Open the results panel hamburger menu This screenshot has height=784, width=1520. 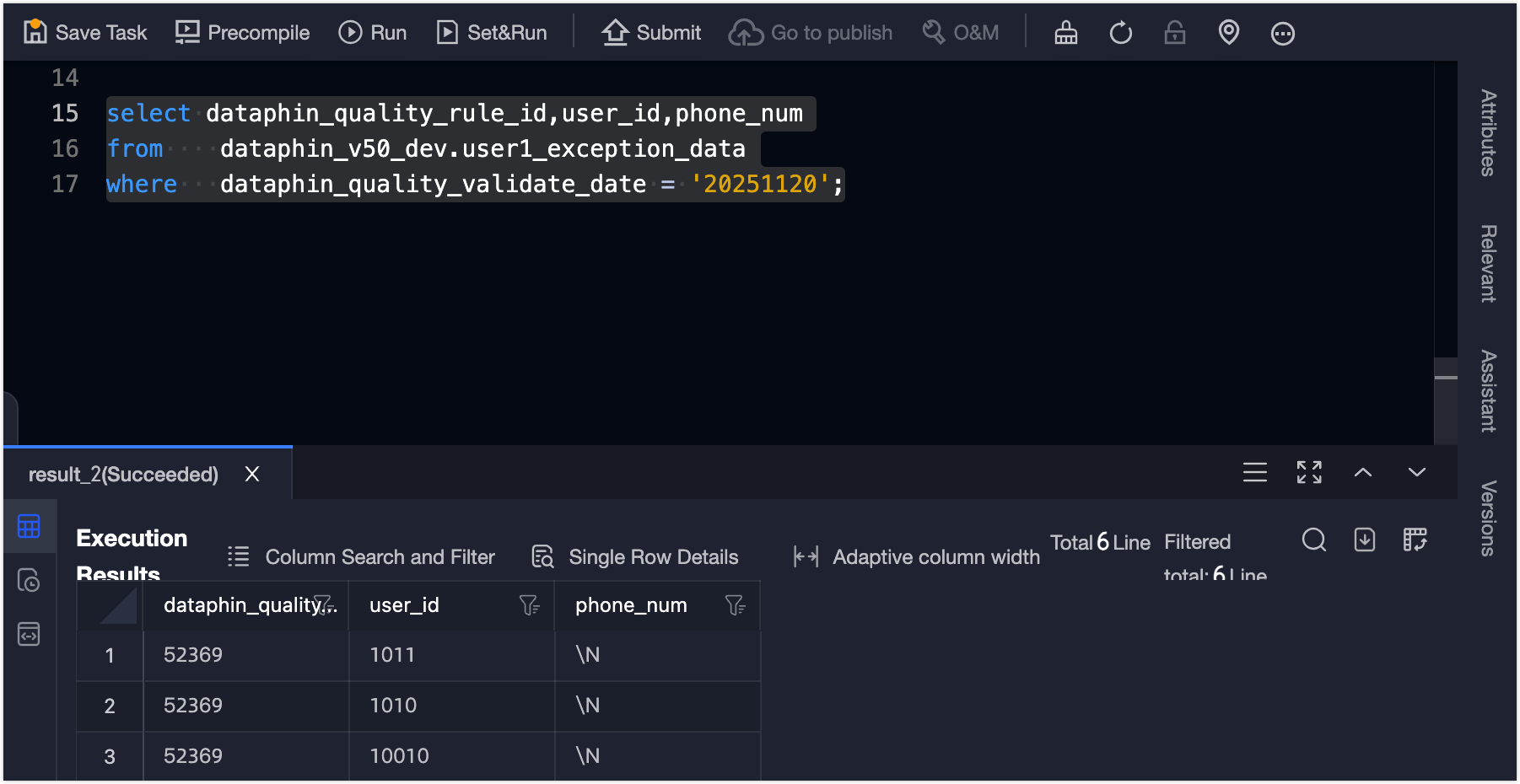coord(1255,472)
